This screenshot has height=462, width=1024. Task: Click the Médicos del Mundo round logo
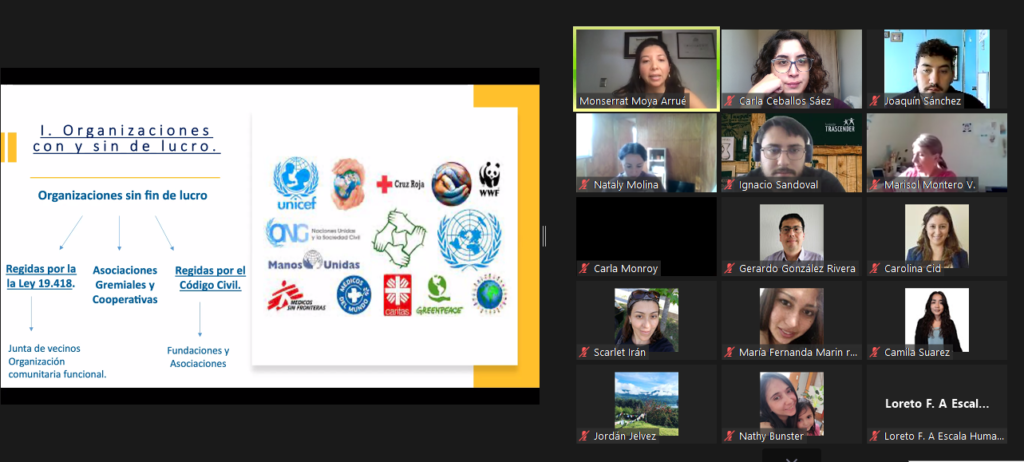[353, 295]
